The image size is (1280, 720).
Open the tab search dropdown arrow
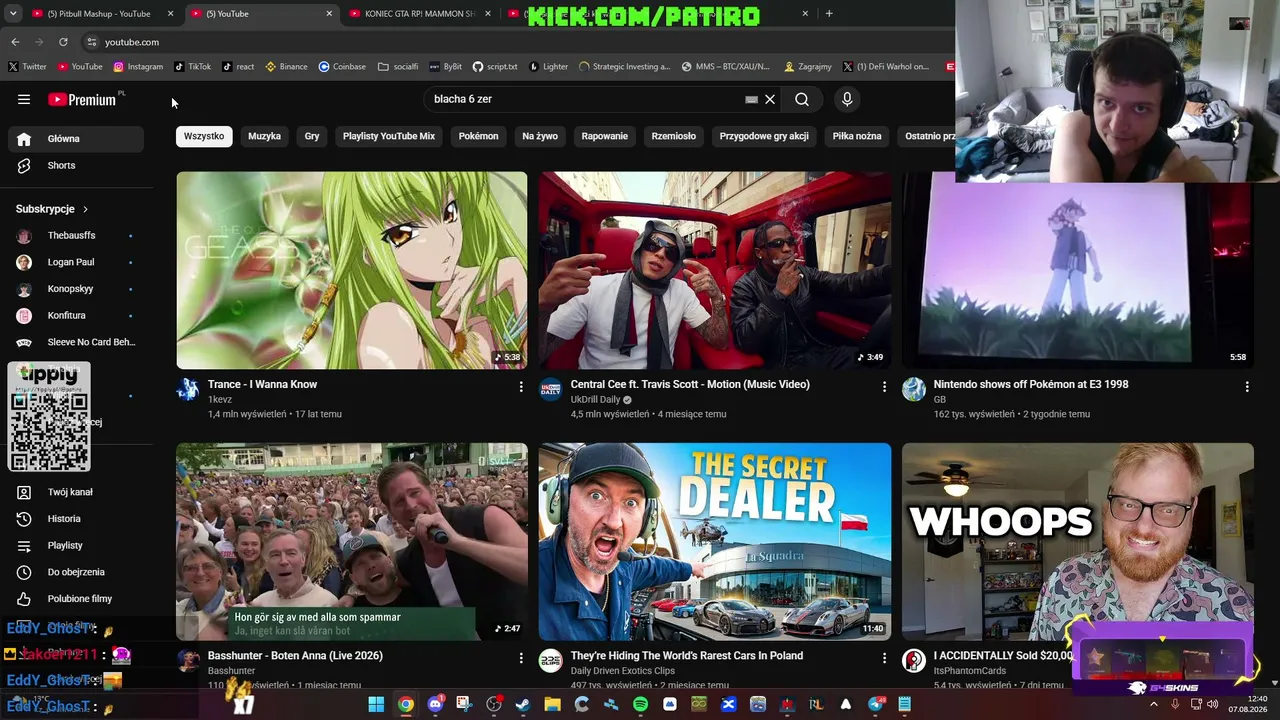tap(12, 14)
